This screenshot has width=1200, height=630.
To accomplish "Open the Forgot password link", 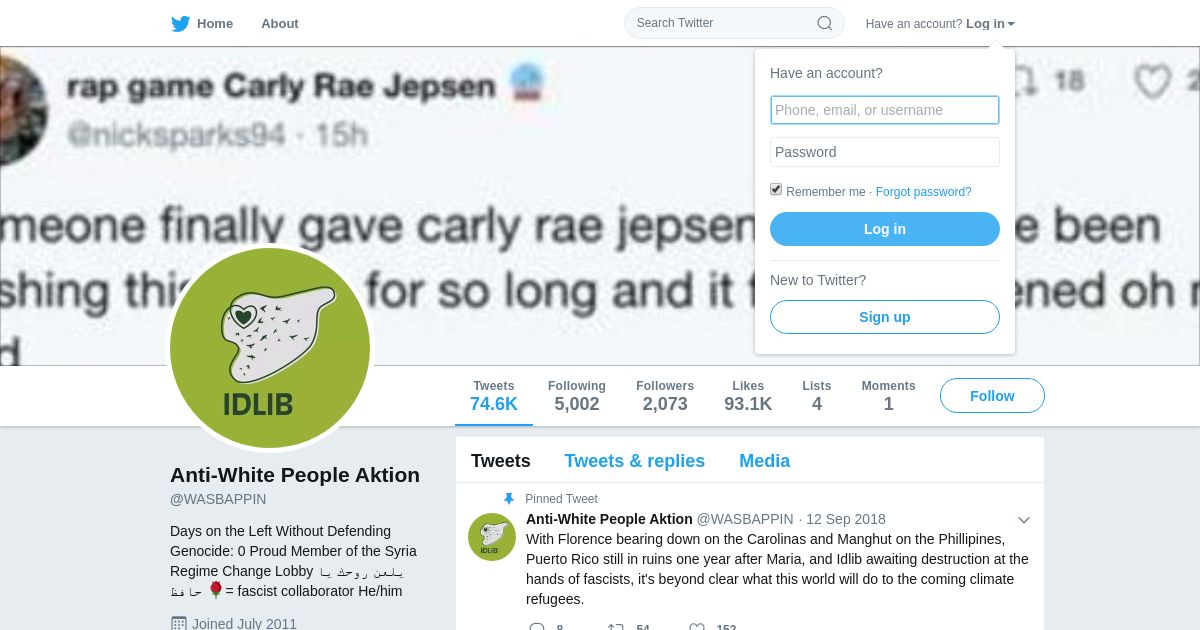I will click(923, 192).
